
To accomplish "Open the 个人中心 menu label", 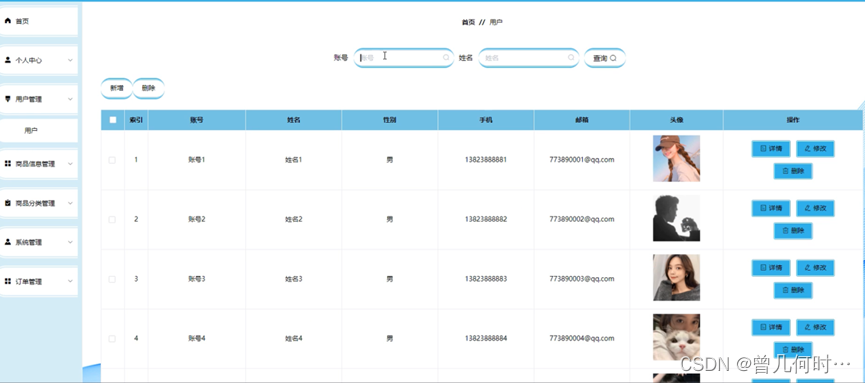I will (29, 61).
